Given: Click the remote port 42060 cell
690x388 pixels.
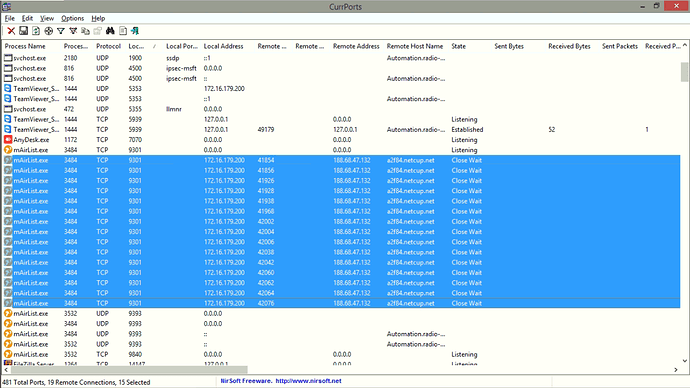Looking at the screenshot, I should (x=266, y=272).
